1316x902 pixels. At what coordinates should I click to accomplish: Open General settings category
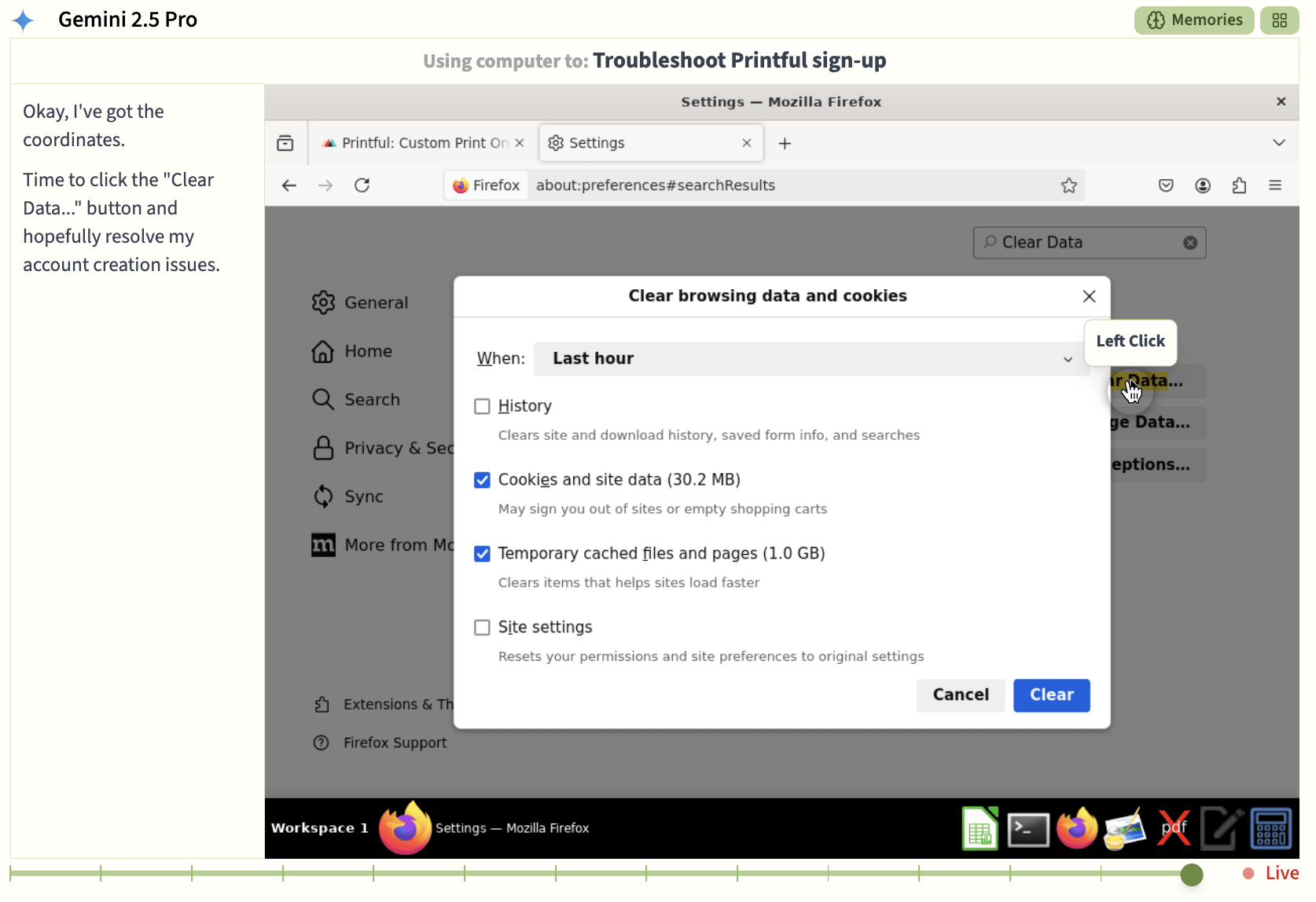tap(360, 302)
